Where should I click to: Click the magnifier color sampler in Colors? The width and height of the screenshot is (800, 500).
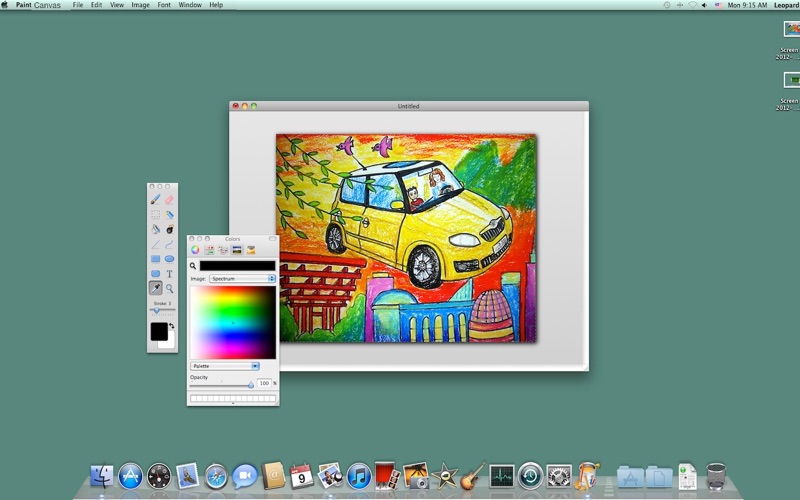(193, 266)
